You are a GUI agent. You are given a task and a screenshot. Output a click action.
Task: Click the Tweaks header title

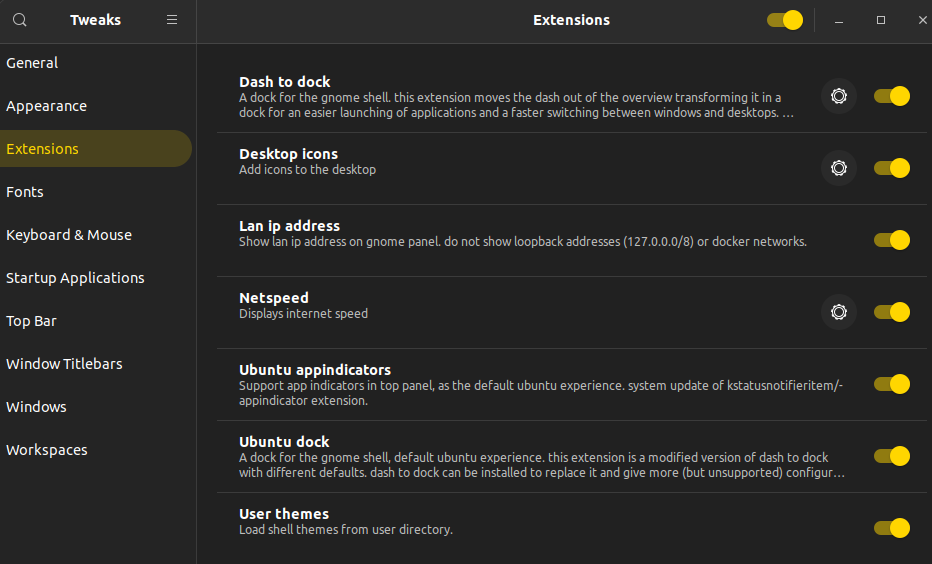coord(95,20)
